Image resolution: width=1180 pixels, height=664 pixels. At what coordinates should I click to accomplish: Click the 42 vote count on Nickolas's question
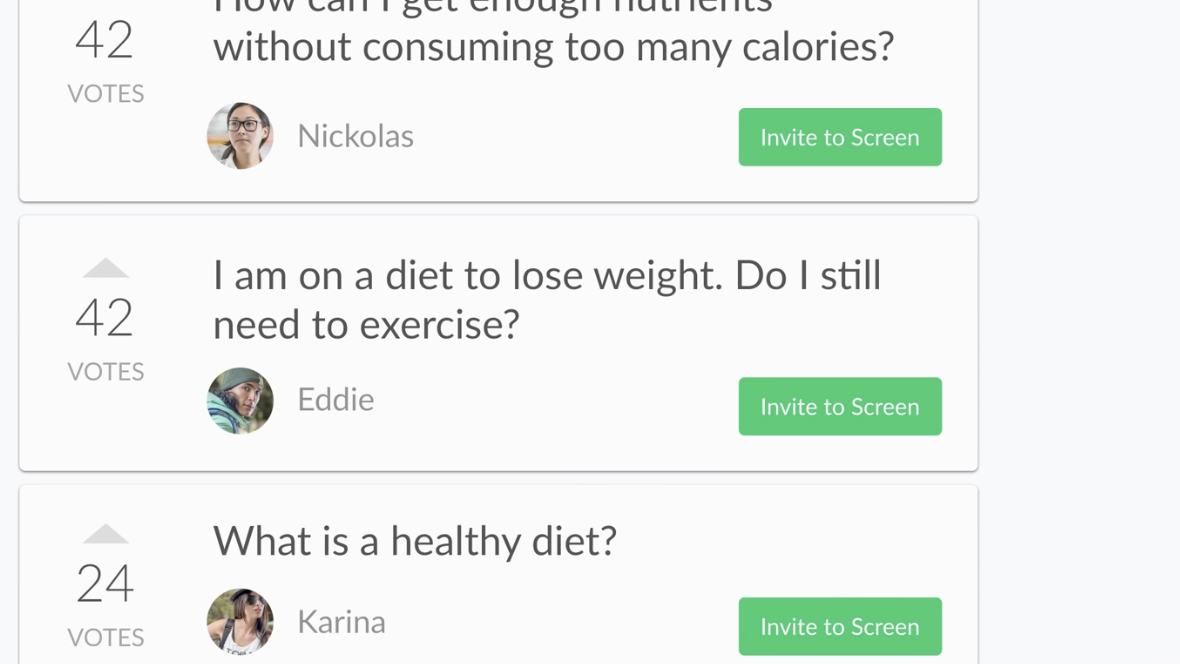coord(105,40)
